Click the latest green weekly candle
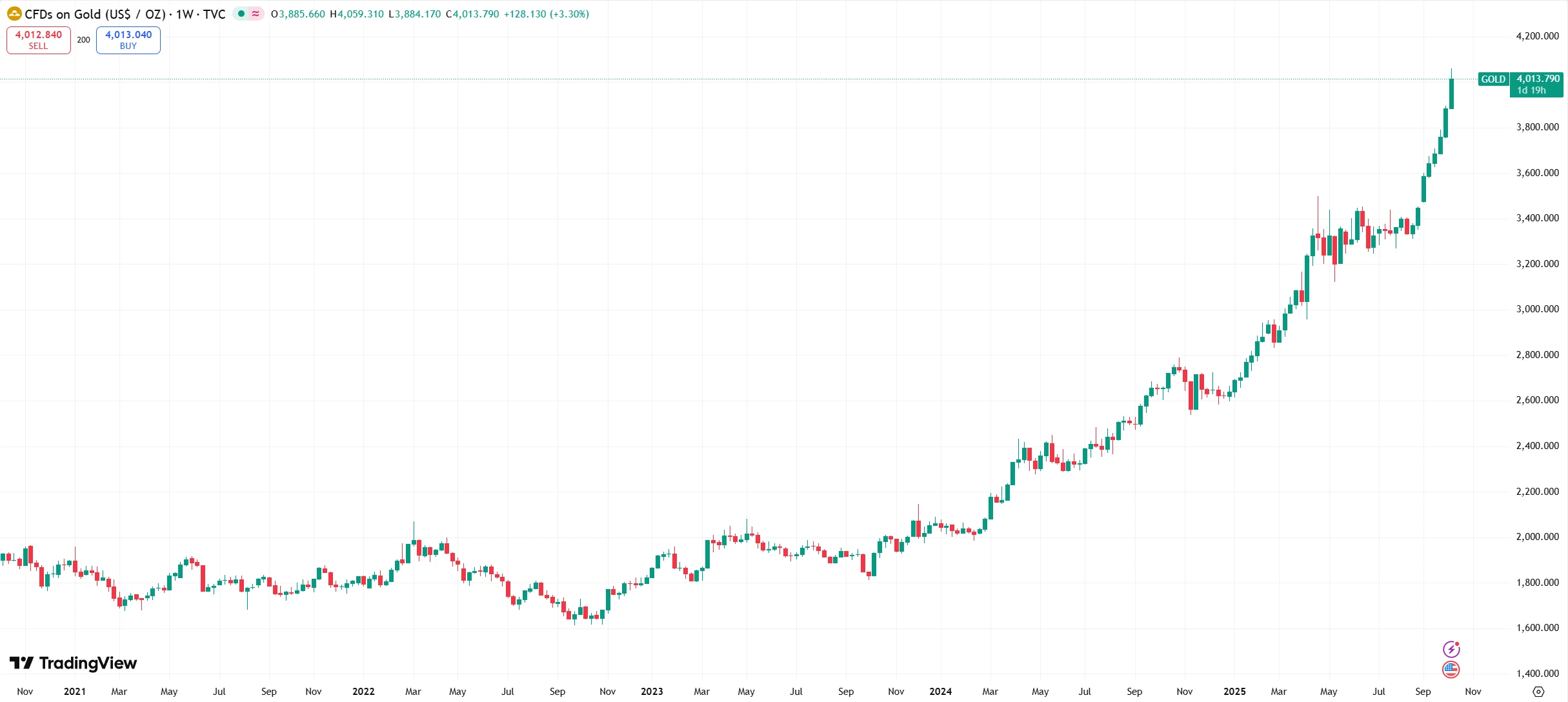1568x702 pixels. click(x=1451, y=94)
